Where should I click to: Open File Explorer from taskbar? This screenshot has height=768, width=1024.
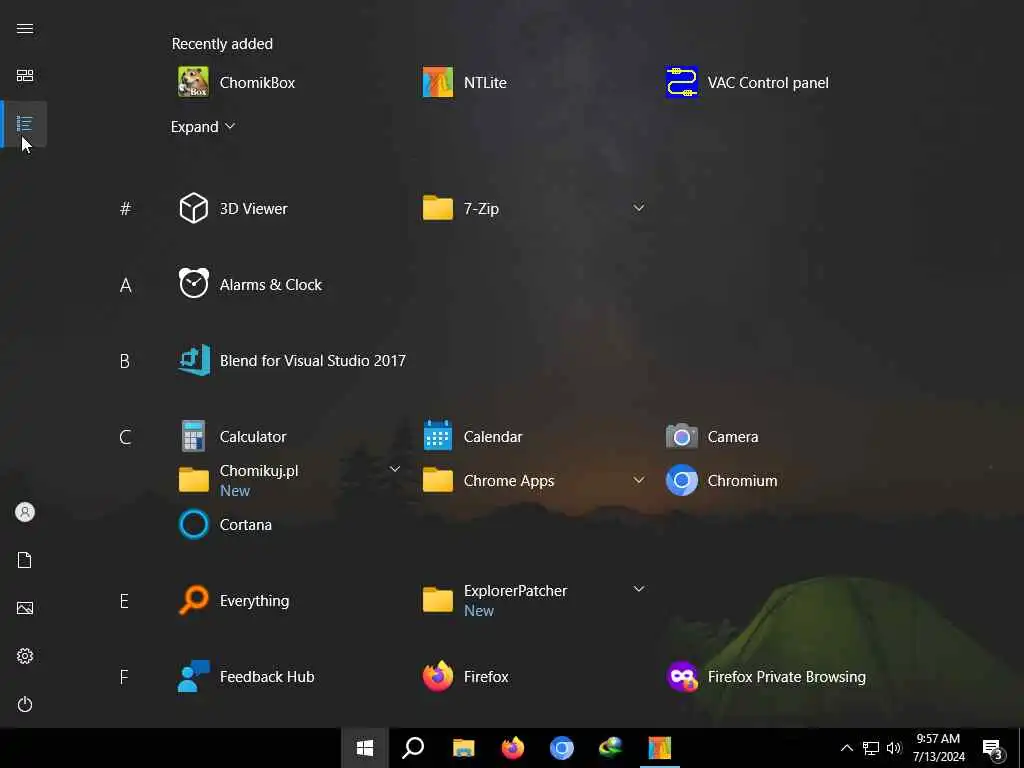pos(463,748)
